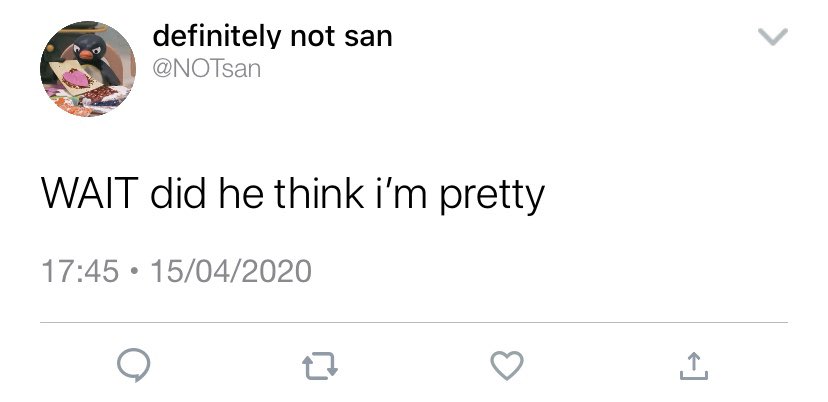Expand the down-arrow menu beside the username
Image resolution: width=828 pixels, height=402 pixels.
(x=773, y=36)
